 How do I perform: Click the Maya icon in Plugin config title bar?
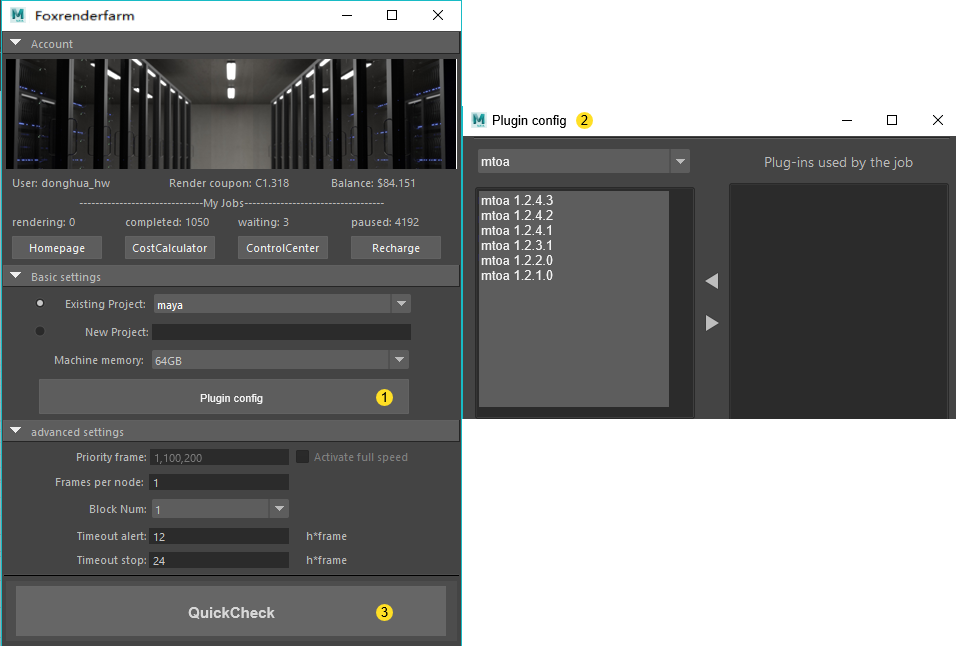point(479,120)
